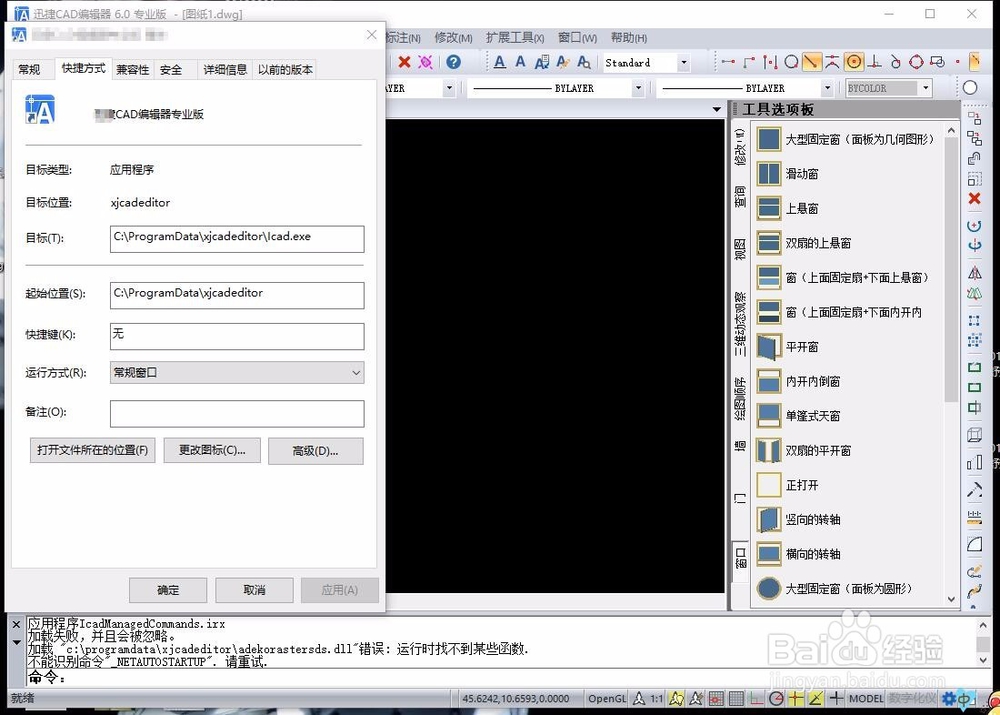Open the 三维动态观察 vertical palette tab
The width and height of the screenshot is (1000, 715).
tap(740, 325)
